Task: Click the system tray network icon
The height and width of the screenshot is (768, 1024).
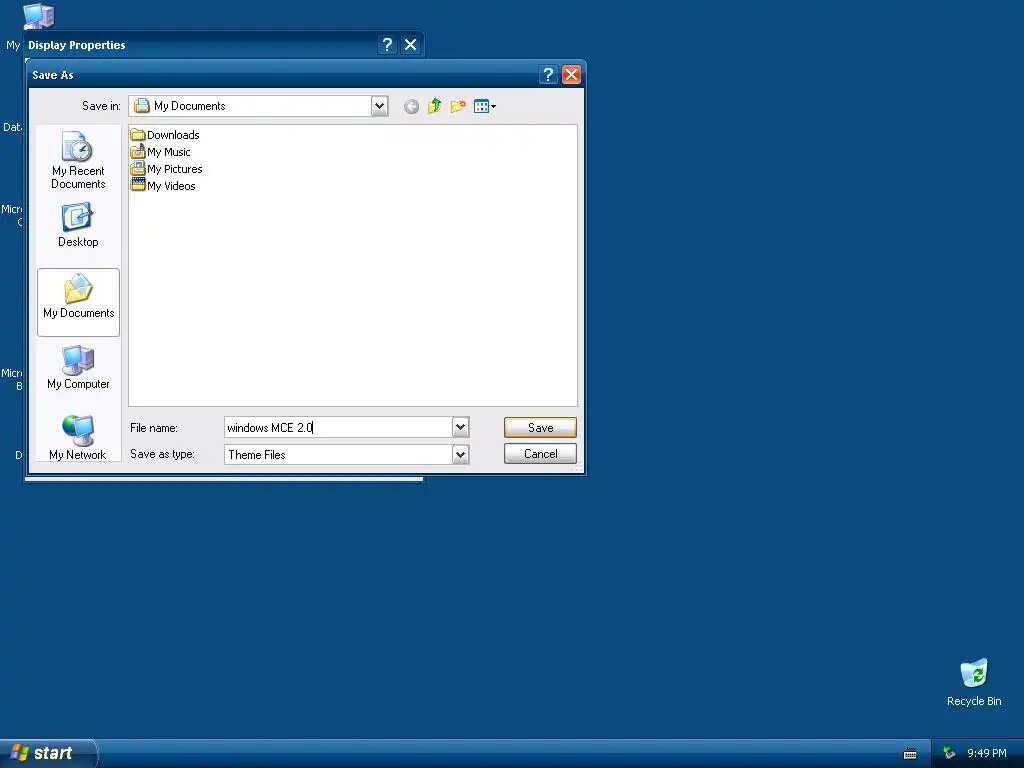Action: click(x=949, y=754)
